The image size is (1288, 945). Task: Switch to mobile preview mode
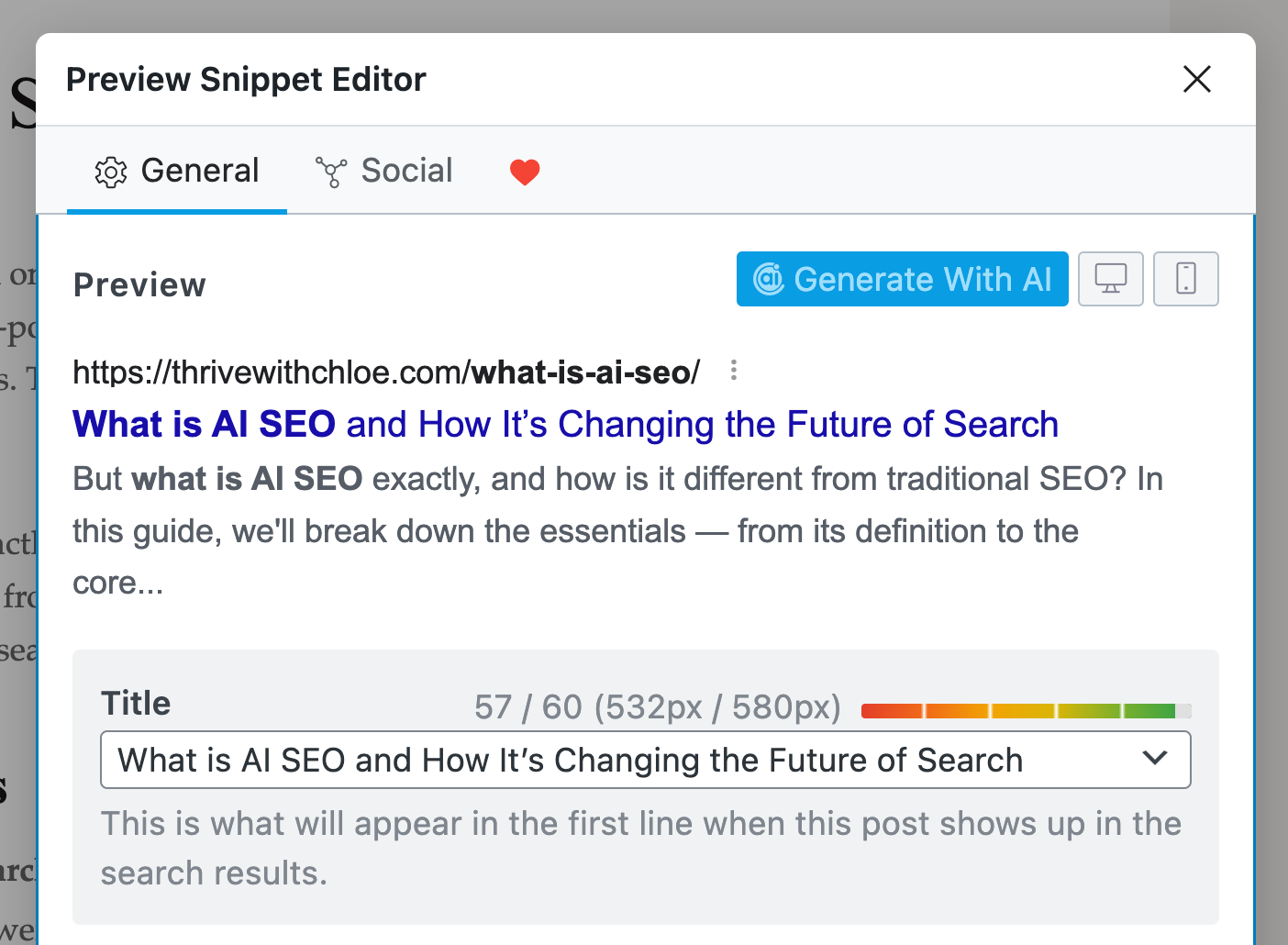pos(1185,279)
